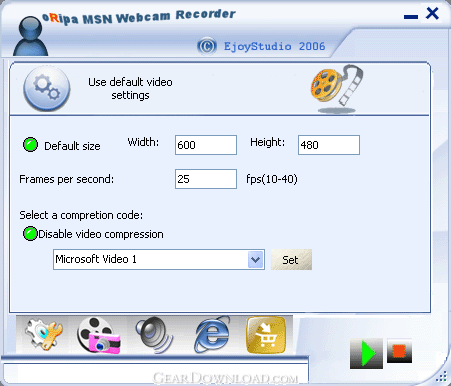Screen dimensions: 451x386
Task: Click the 'EjoyStudio 2006' text
Action: [x=274, y=46]
